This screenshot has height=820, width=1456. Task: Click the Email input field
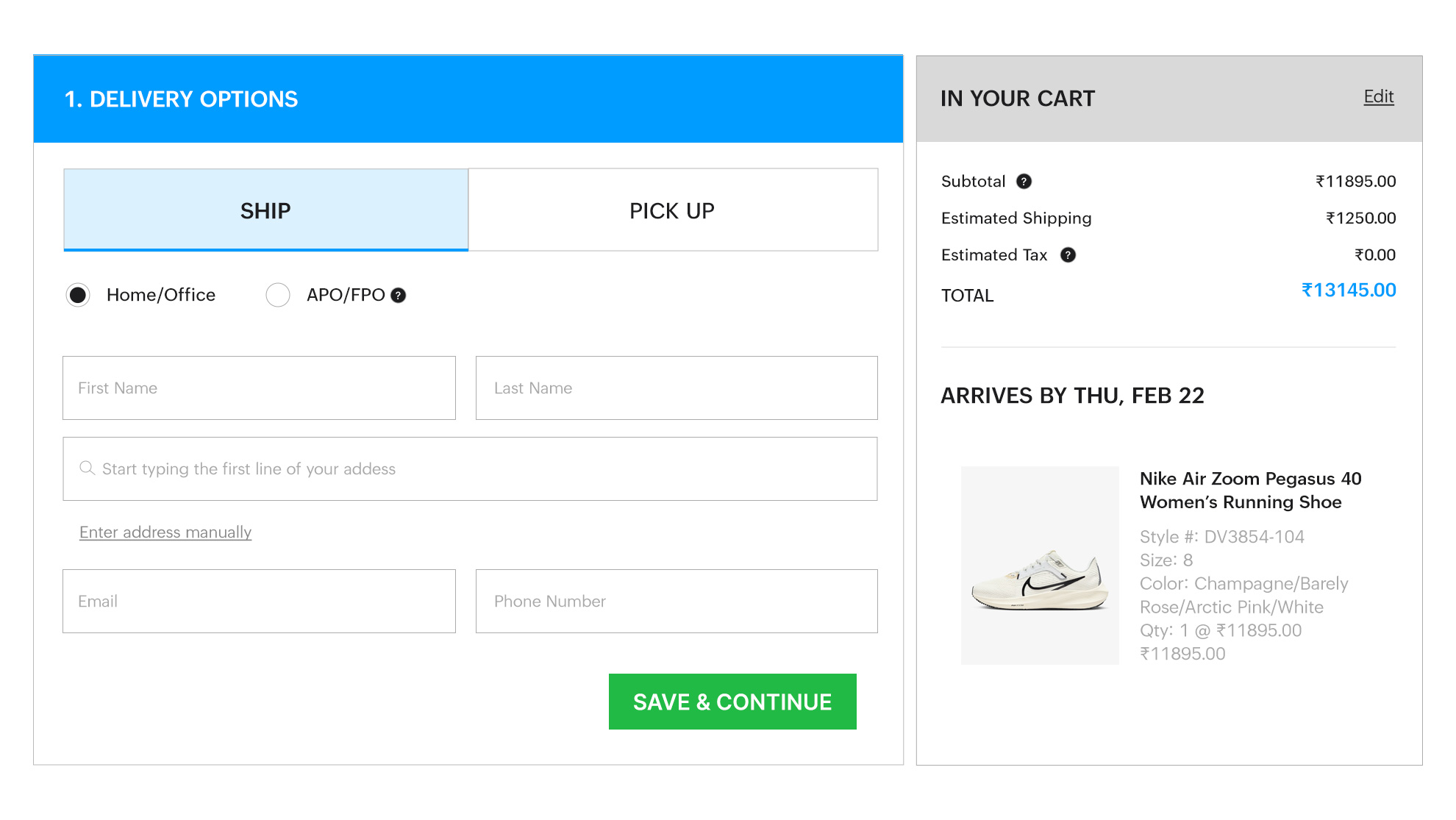tap(259, 601)
